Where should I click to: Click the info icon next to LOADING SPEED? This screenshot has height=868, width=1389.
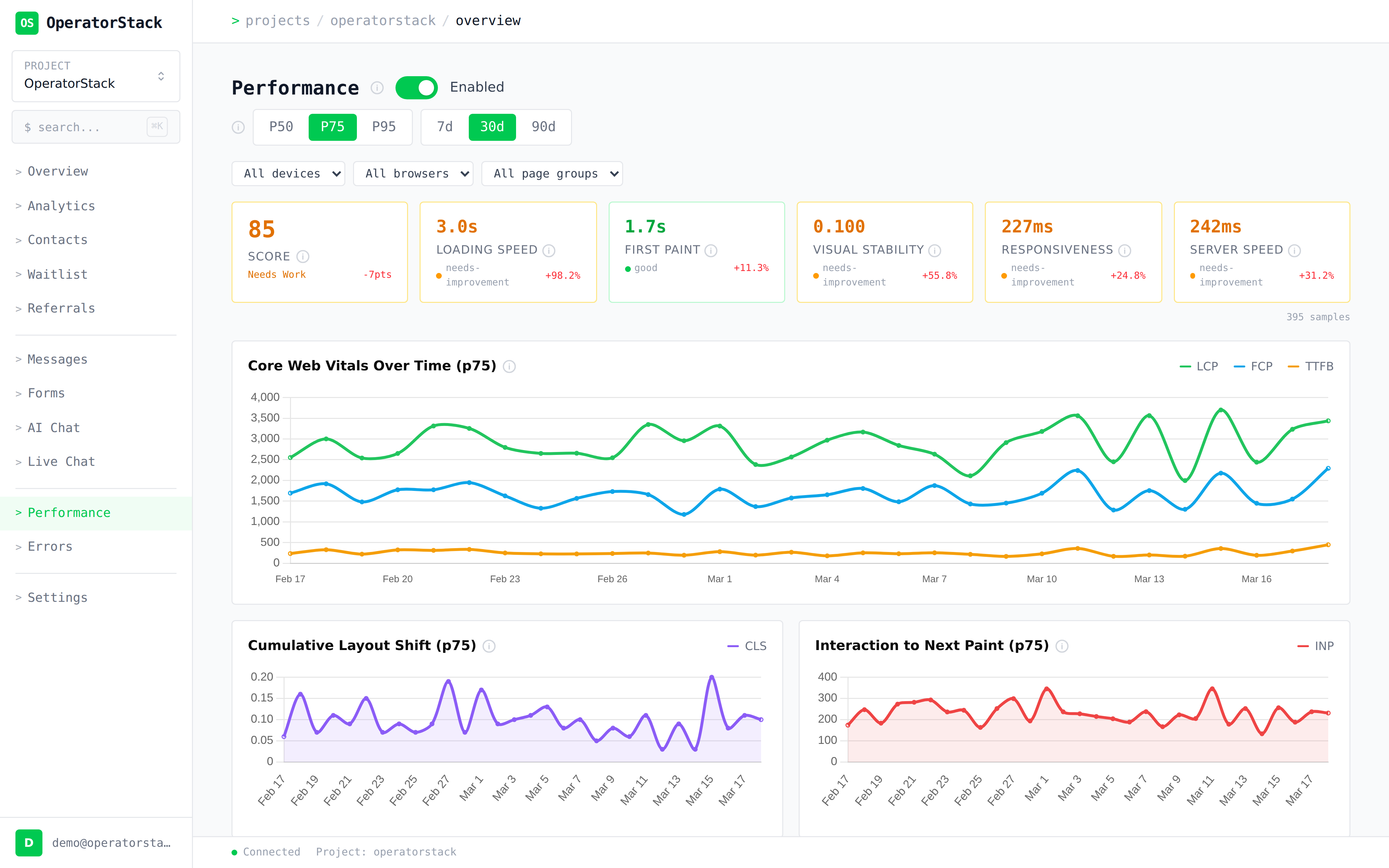tap(549, 250)
